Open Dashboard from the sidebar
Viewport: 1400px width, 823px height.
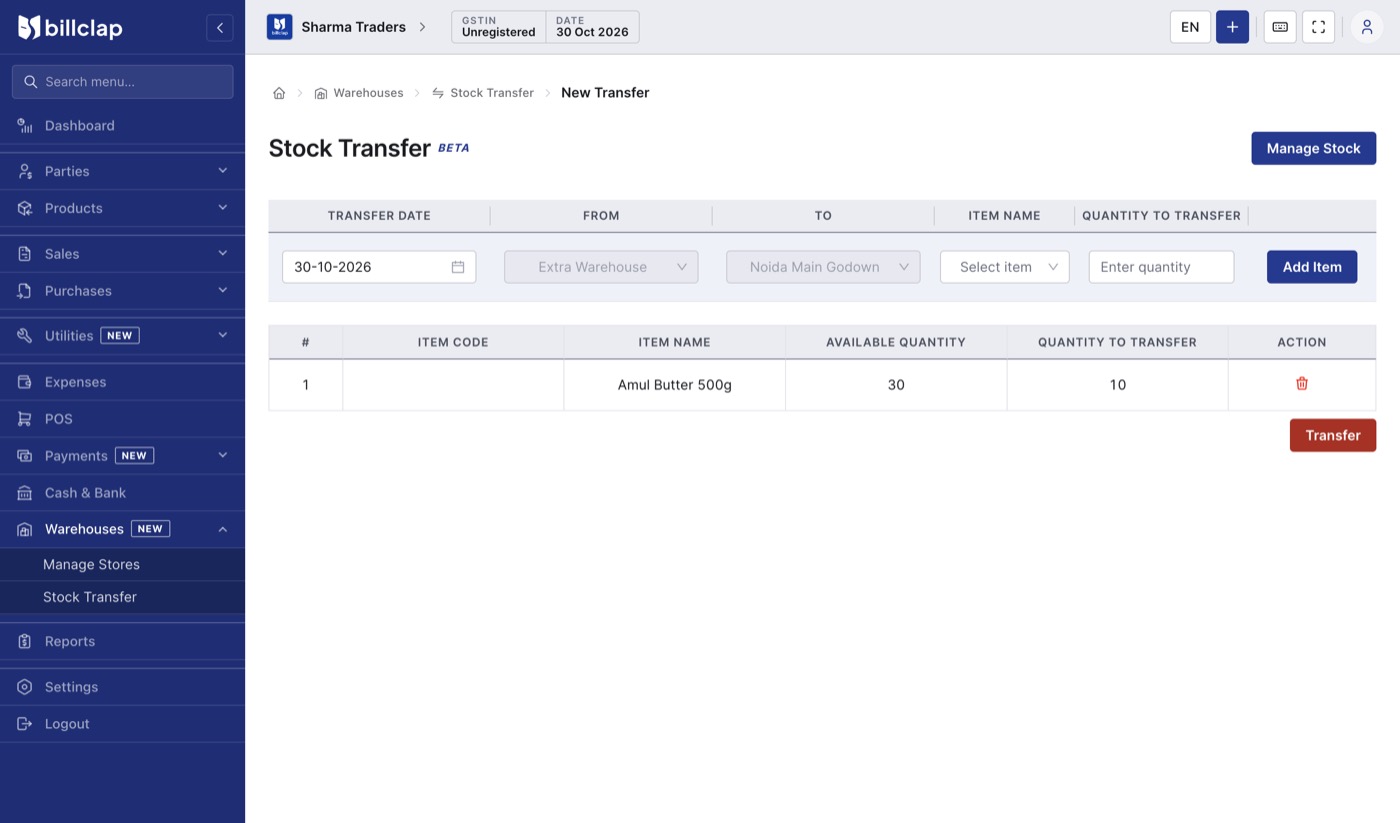tap(122, 125)
